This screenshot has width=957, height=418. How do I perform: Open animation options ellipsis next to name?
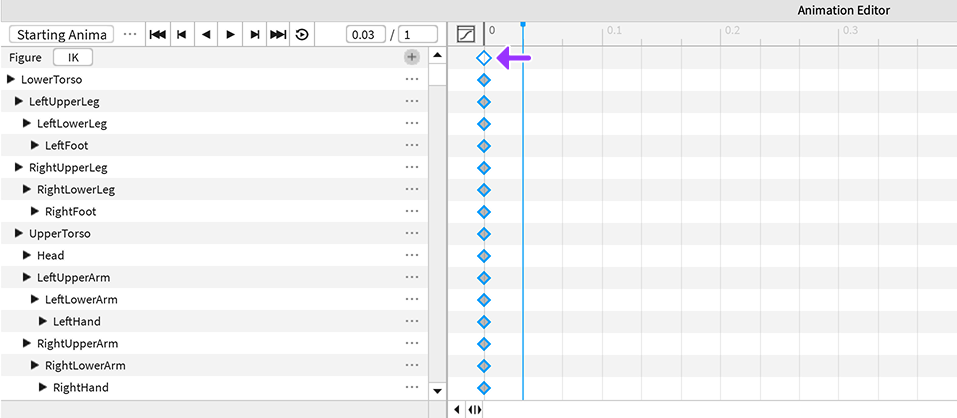click(x=129, y=34)
